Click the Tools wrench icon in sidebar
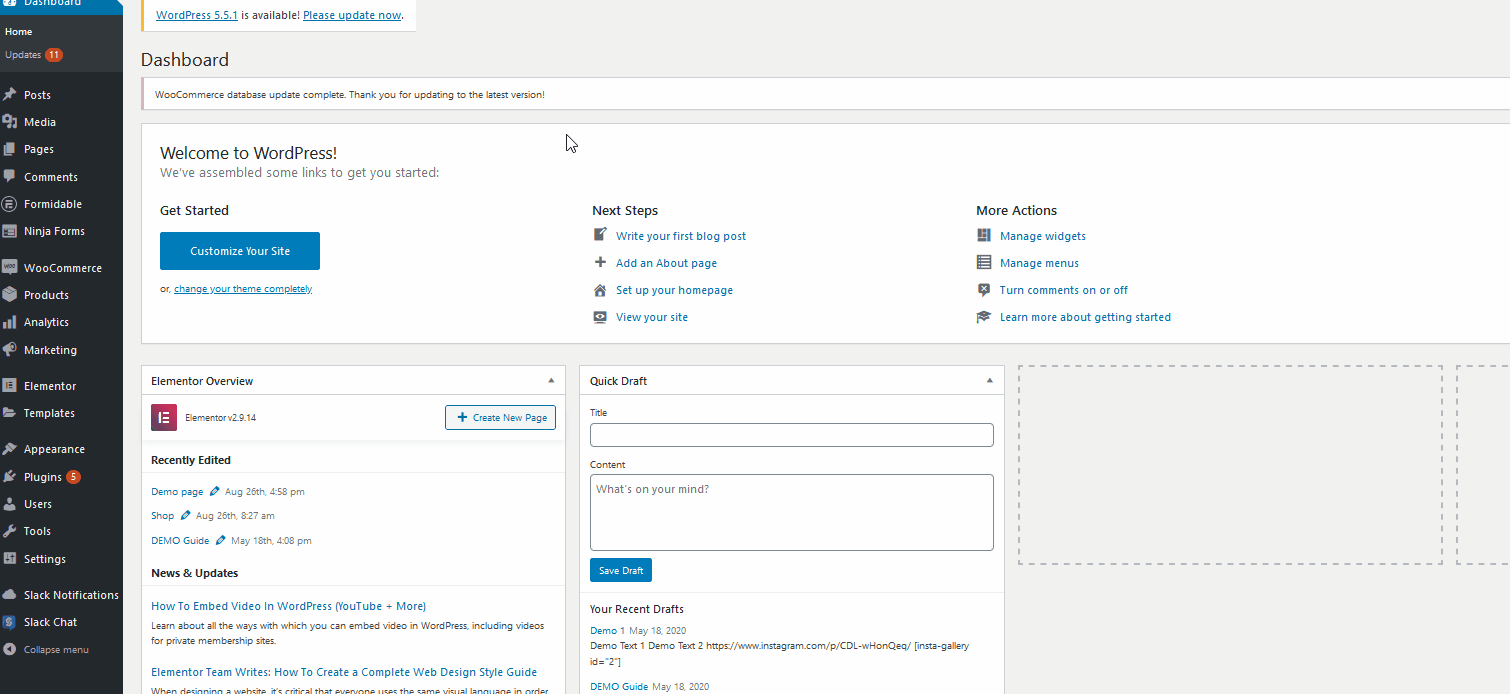This screenshot has width=1510, height=694. click(x=10, y=531)
